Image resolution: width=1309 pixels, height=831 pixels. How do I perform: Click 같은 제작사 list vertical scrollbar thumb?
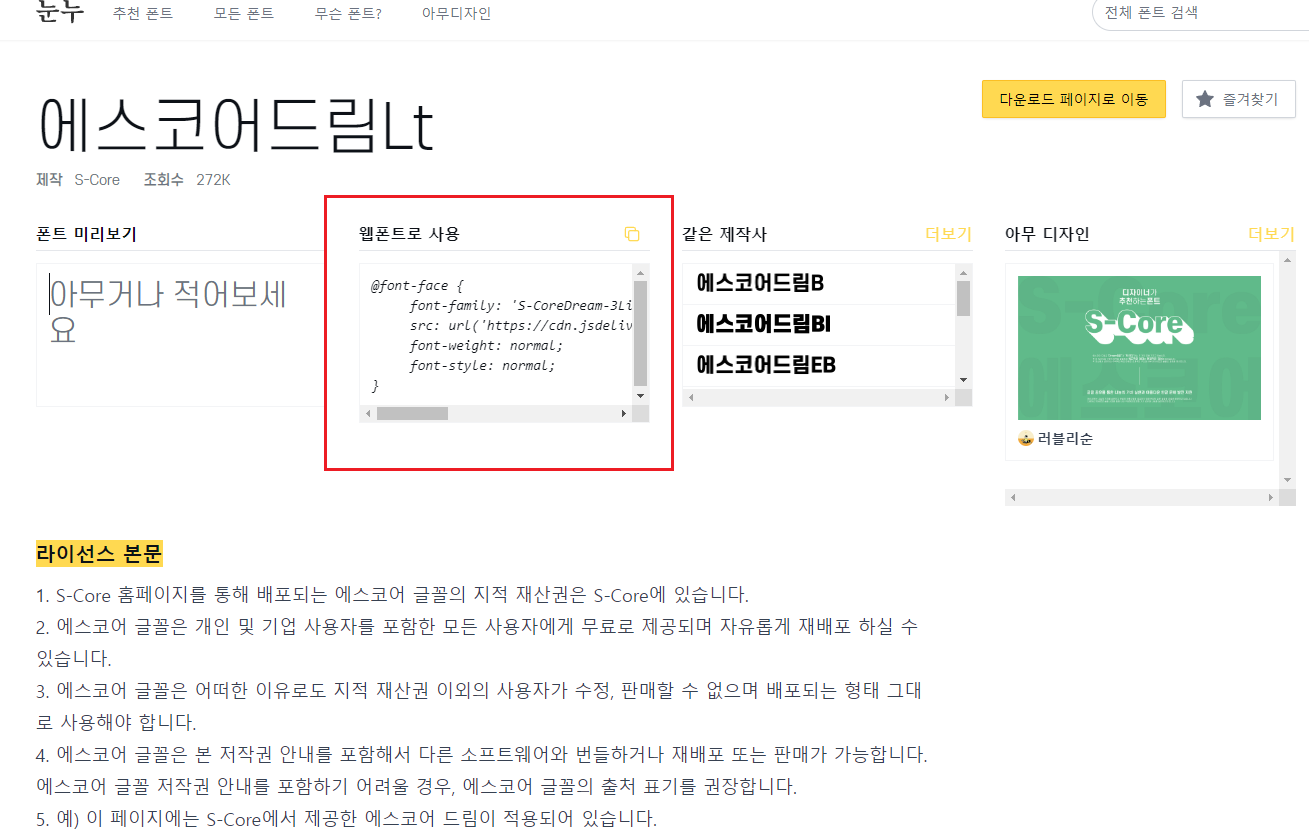pyautogui.click(x=964, y=298)
